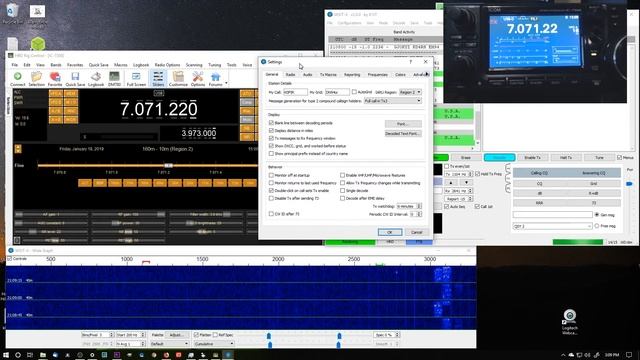The image size is (640, 360).
Task: Click the Tune button in WSJT-X
Action: 599,158
